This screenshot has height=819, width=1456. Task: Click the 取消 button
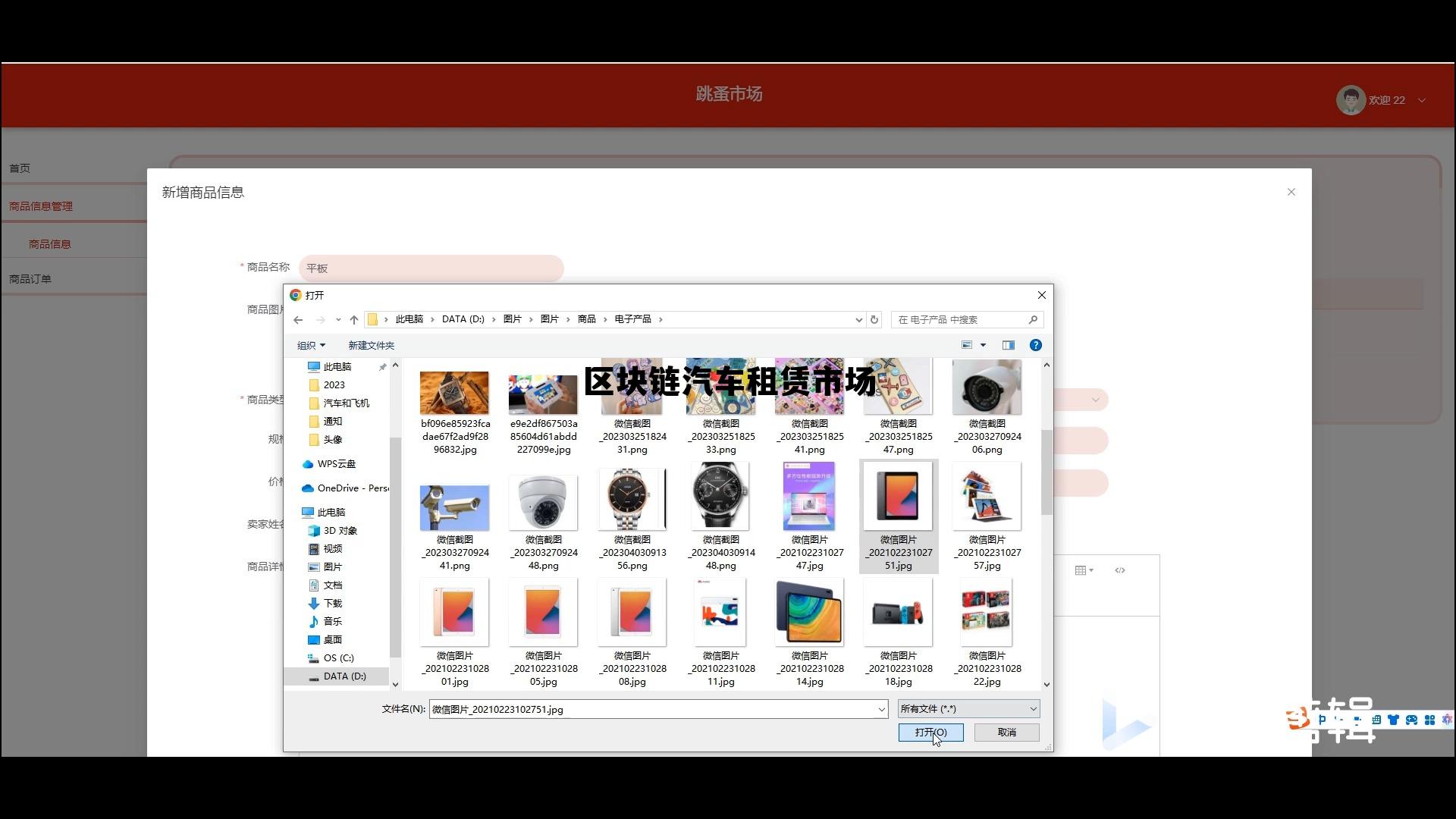coord(1006,733)
